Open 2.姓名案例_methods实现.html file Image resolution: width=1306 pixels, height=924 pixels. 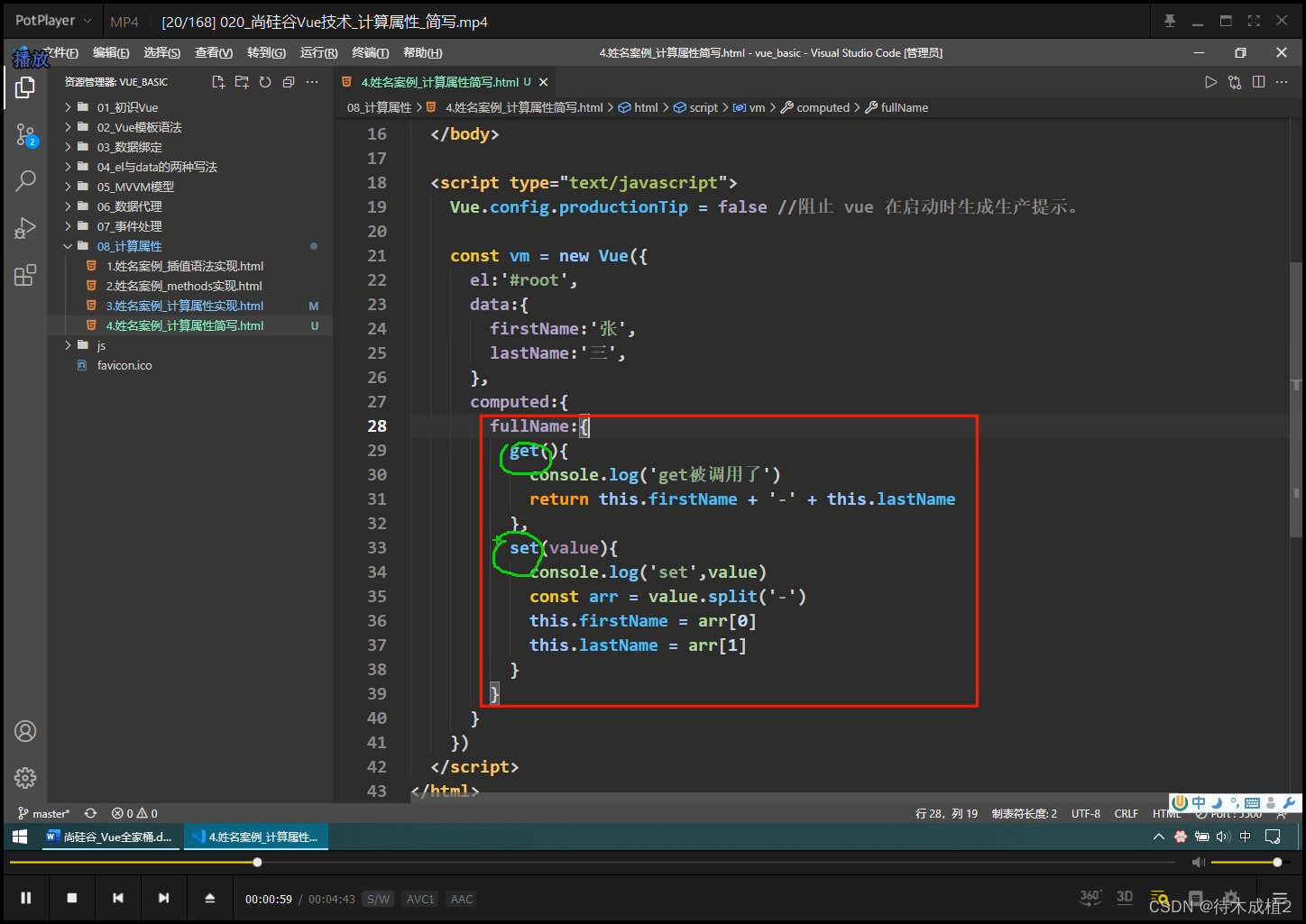[x=184, y=286]
